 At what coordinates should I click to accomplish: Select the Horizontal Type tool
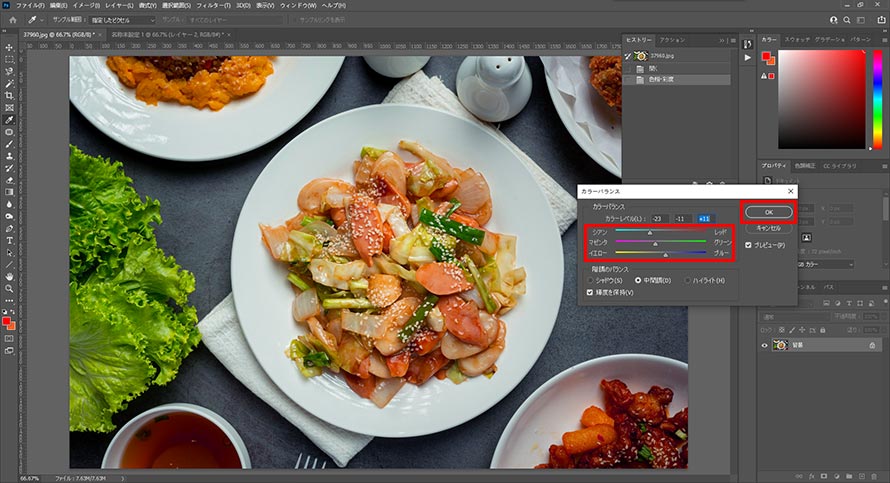coord(9,241)
